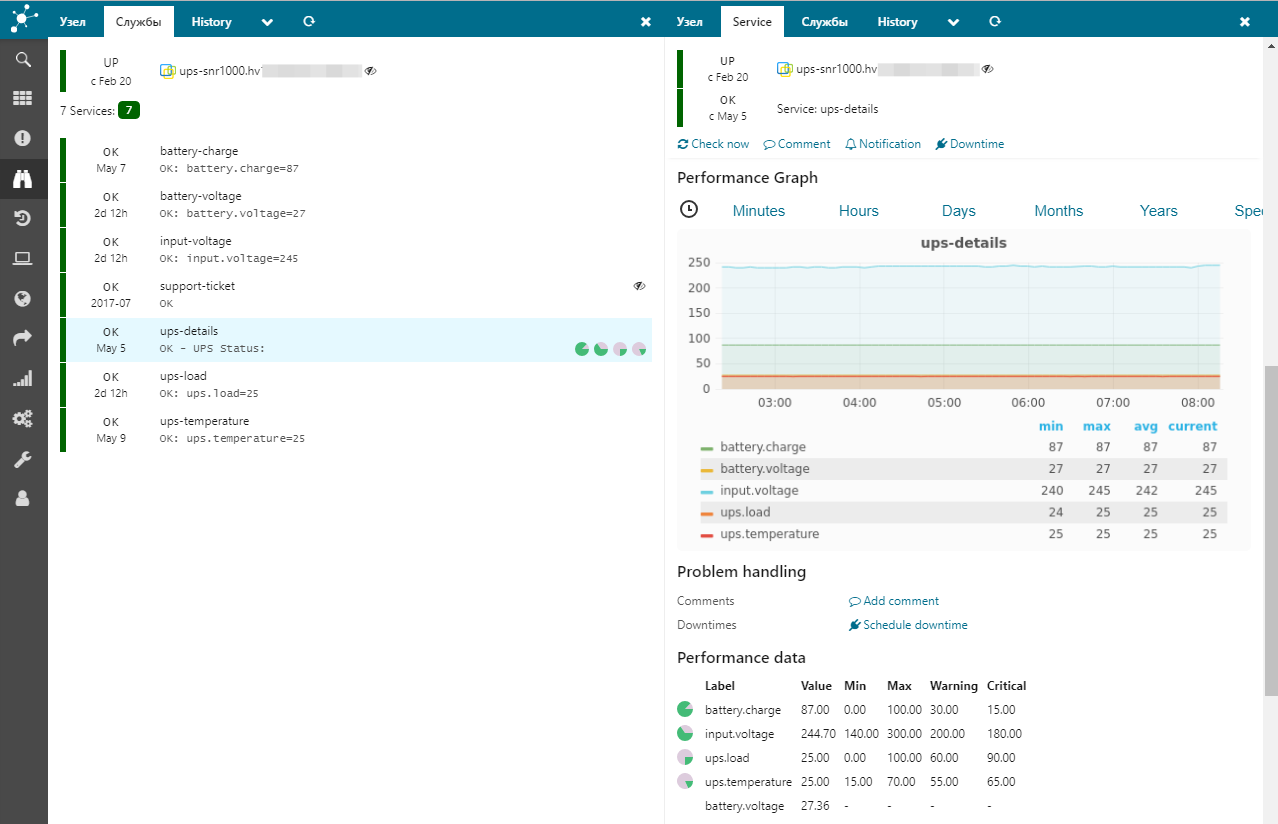Open the globe Maps icon in sidebar
The image size is (1278, 824).
point(22,299)
